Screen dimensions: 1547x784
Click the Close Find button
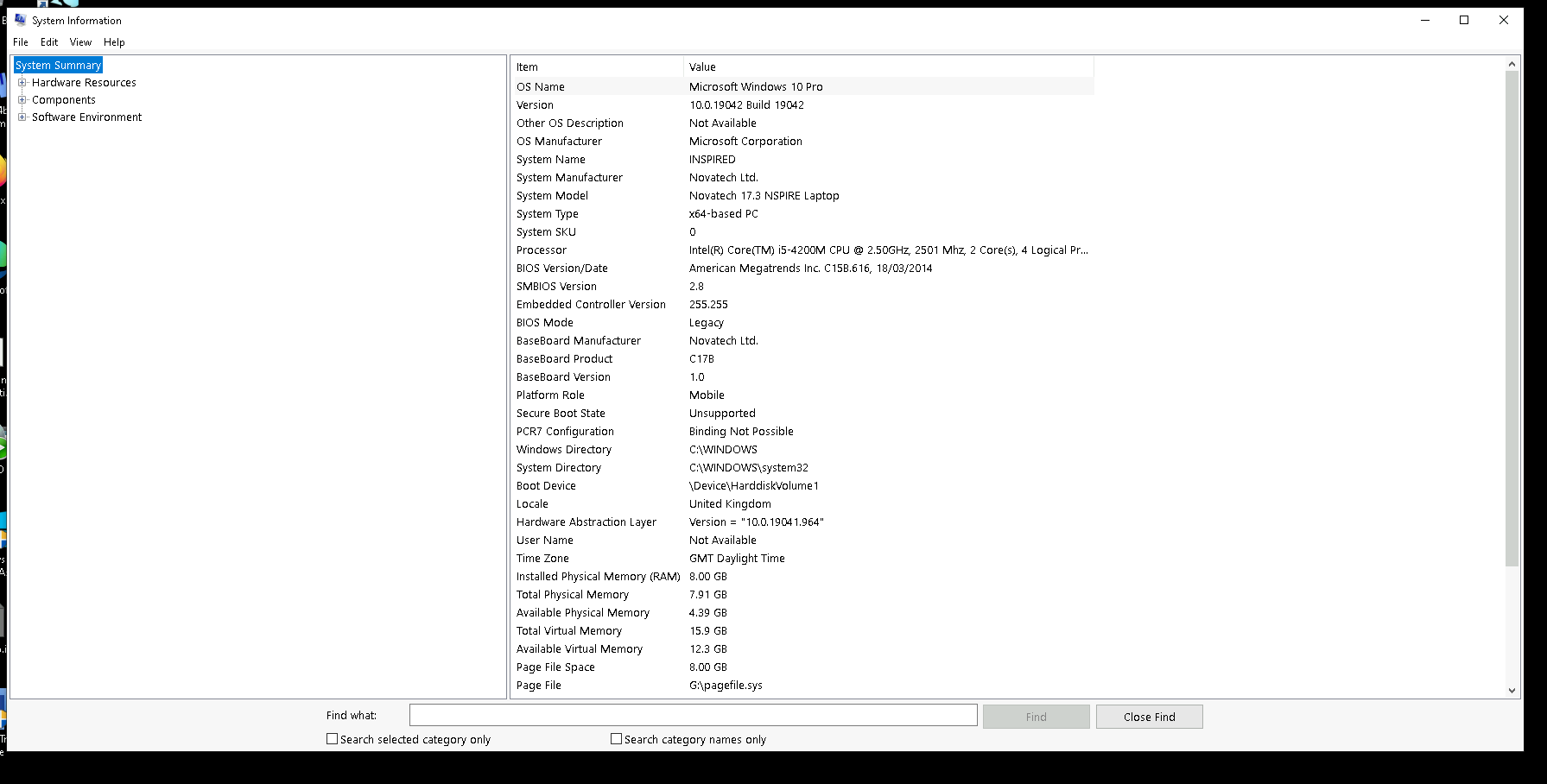coord(1149,717)
